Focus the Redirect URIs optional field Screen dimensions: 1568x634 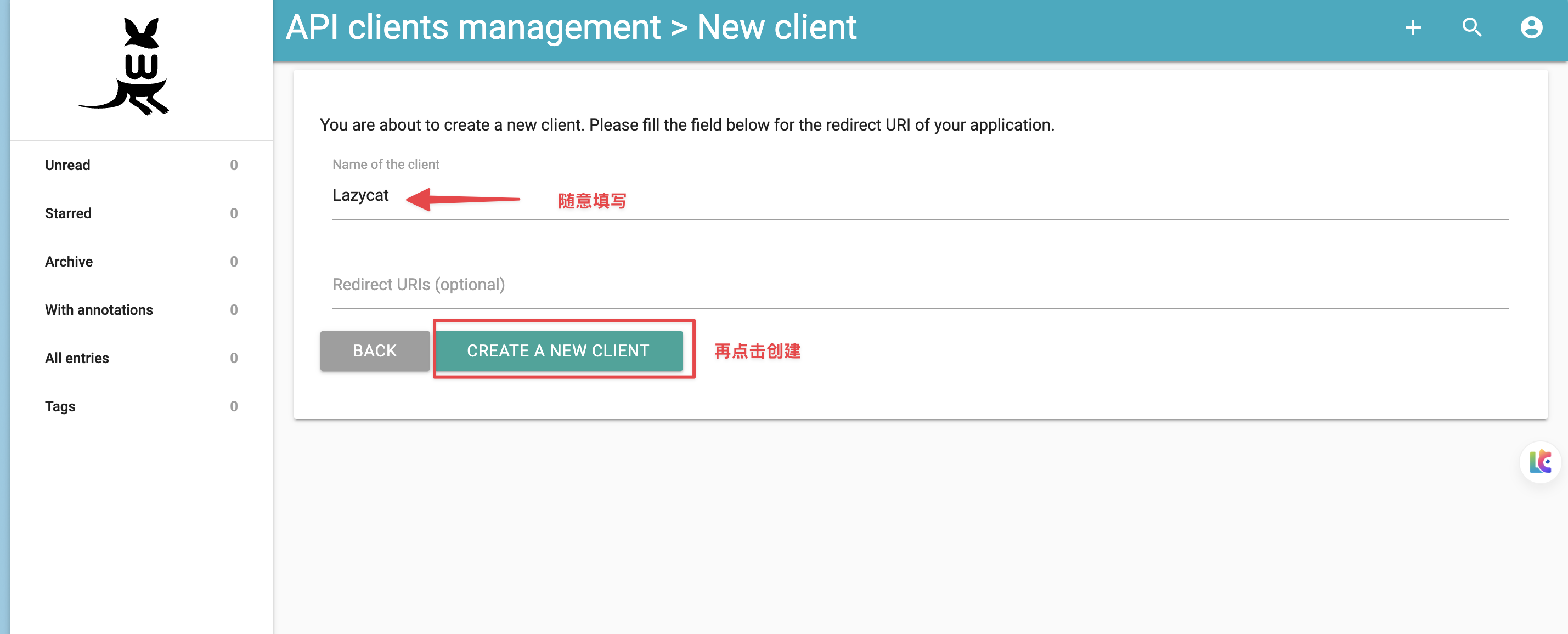[920, 285]
